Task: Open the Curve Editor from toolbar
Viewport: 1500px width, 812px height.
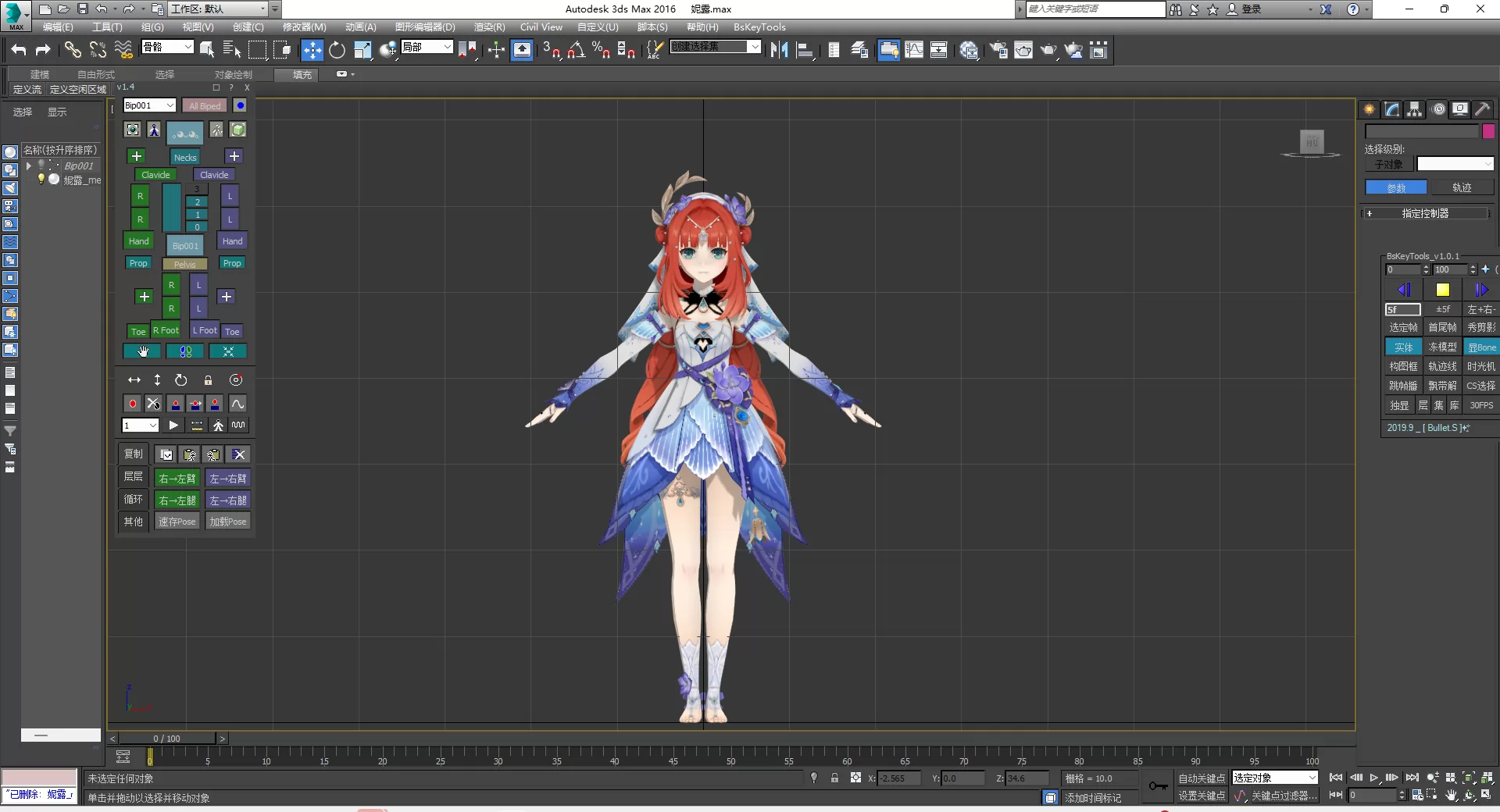Action: (913, 50)
